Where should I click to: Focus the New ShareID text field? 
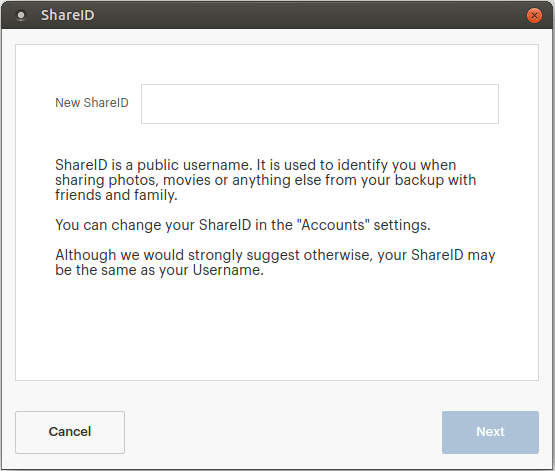(320, 104)
